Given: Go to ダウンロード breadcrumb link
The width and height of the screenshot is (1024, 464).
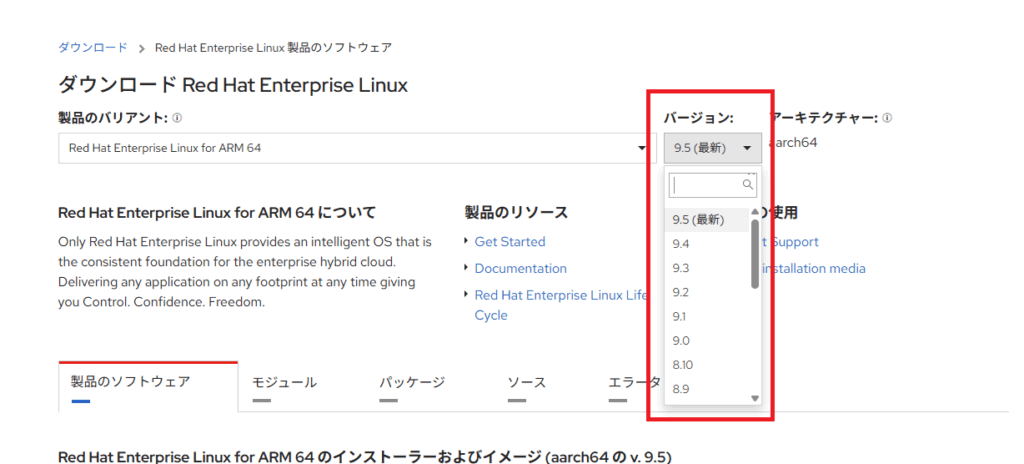Looking at the screenshot, I should click(x=93, y=48).
